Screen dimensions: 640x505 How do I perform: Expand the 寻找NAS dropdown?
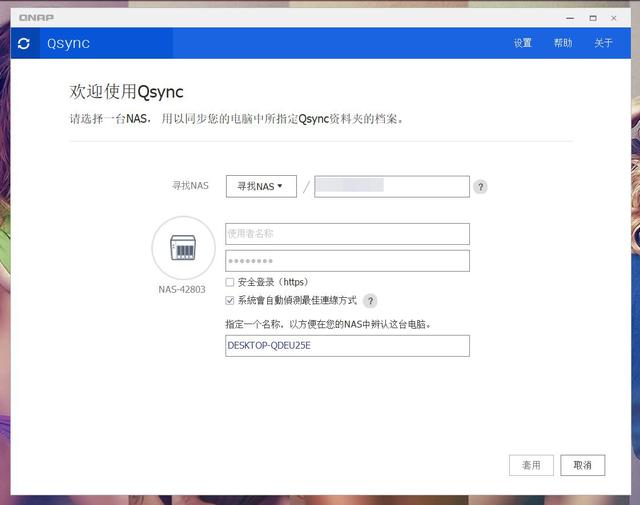pyautogui.click(x=261, y=187)
